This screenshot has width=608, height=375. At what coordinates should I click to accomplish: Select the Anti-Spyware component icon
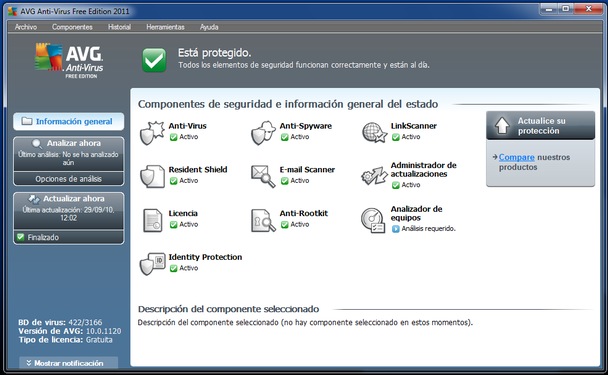(263, 133)
